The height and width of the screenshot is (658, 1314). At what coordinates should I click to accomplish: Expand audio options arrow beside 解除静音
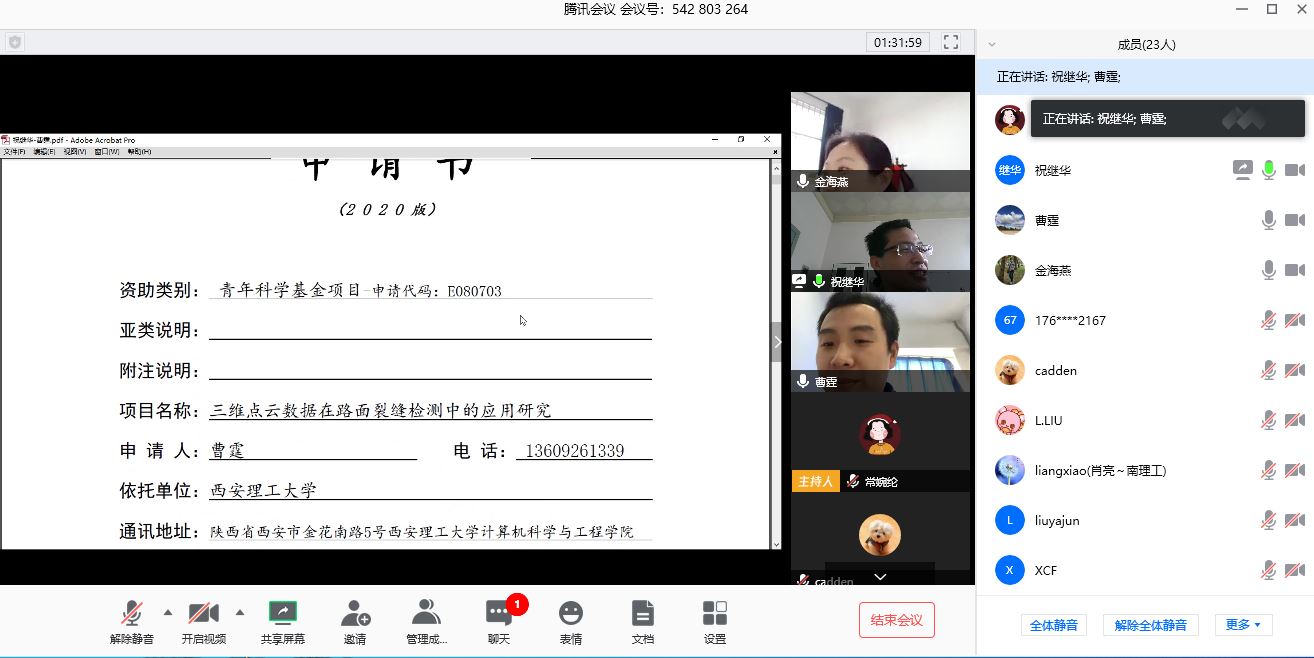pyautogui.click(x=167, y=612)
